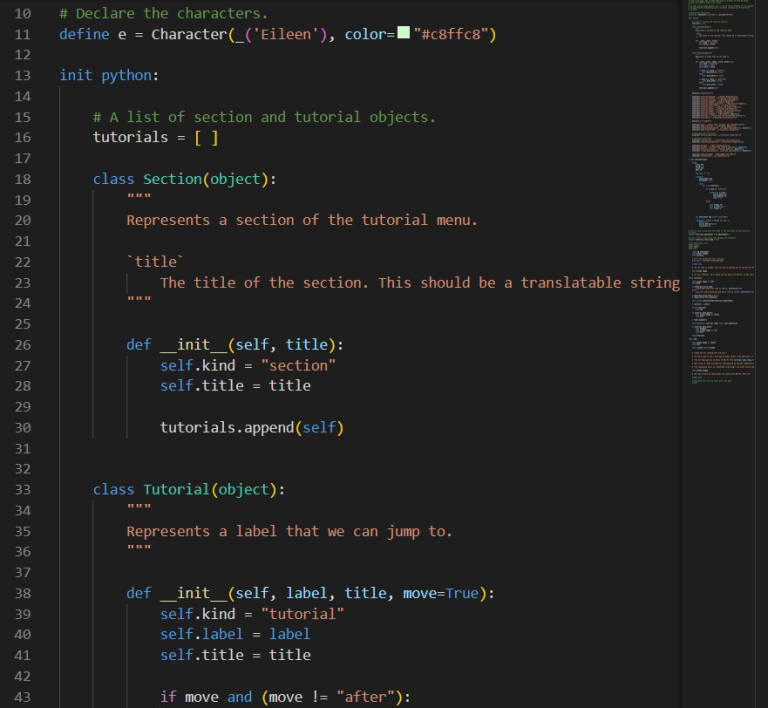Click the tutorials.append(self) statement

(251, 427)
